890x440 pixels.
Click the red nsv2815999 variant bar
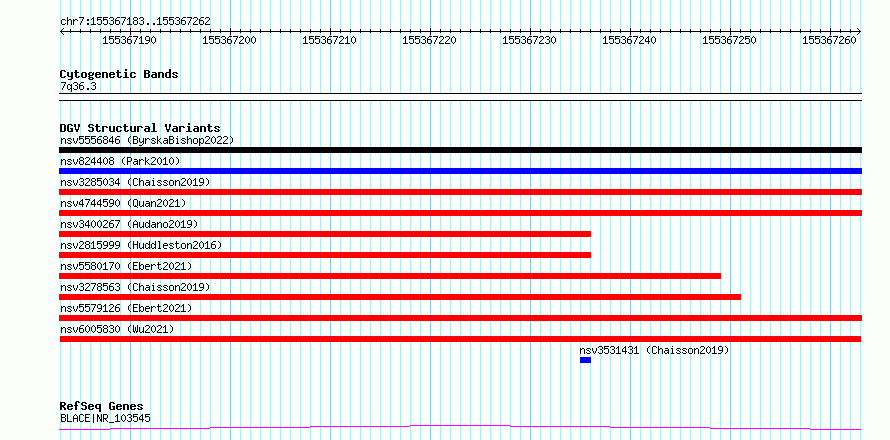point(325,255)
